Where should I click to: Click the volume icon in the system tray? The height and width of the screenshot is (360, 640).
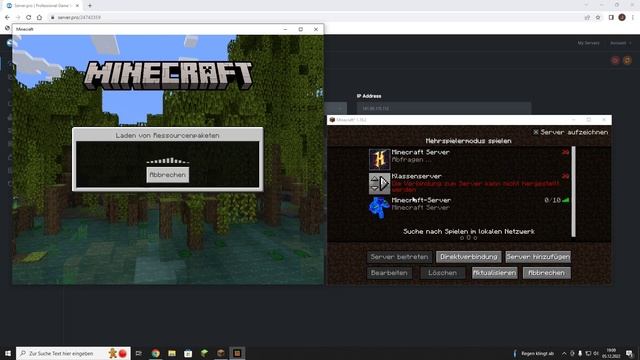point(596,353)
